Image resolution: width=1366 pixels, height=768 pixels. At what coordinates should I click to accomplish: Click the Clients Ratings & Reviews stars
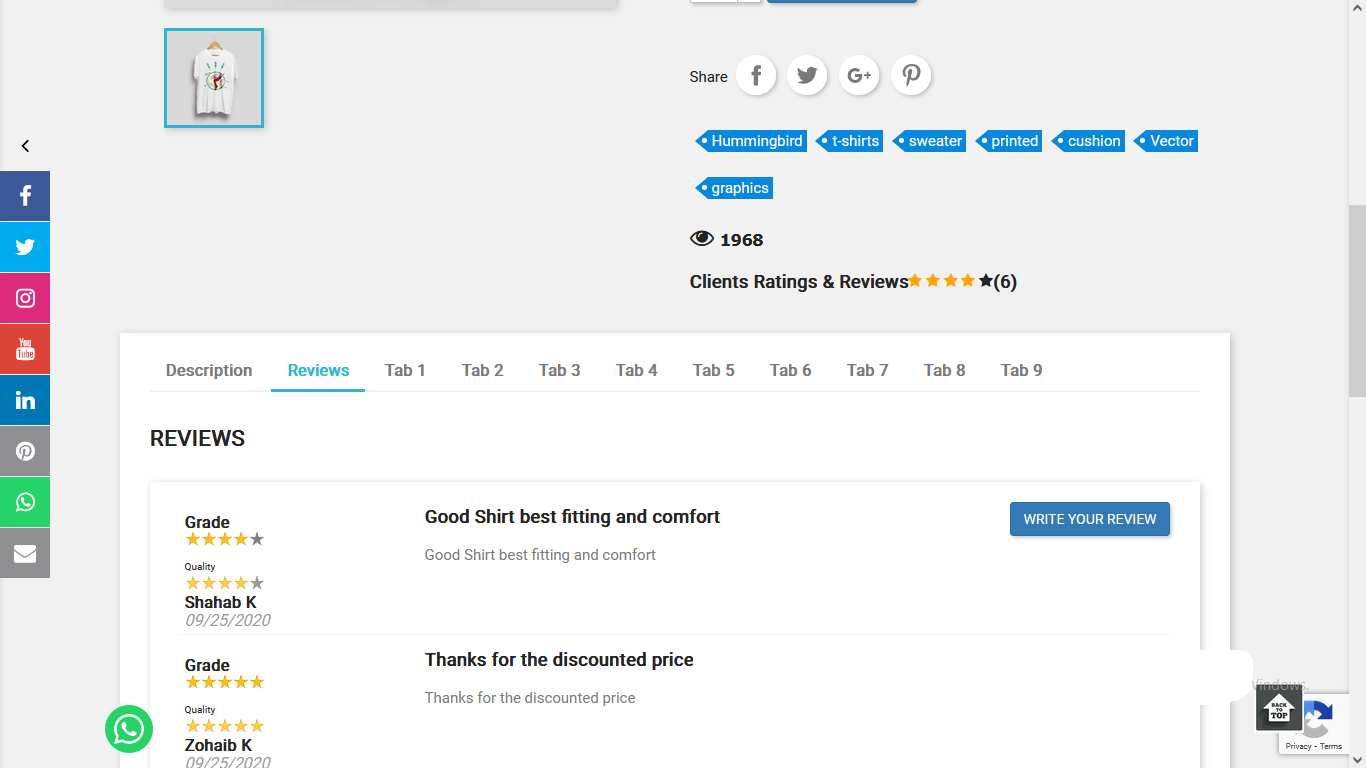pos(950,281)
